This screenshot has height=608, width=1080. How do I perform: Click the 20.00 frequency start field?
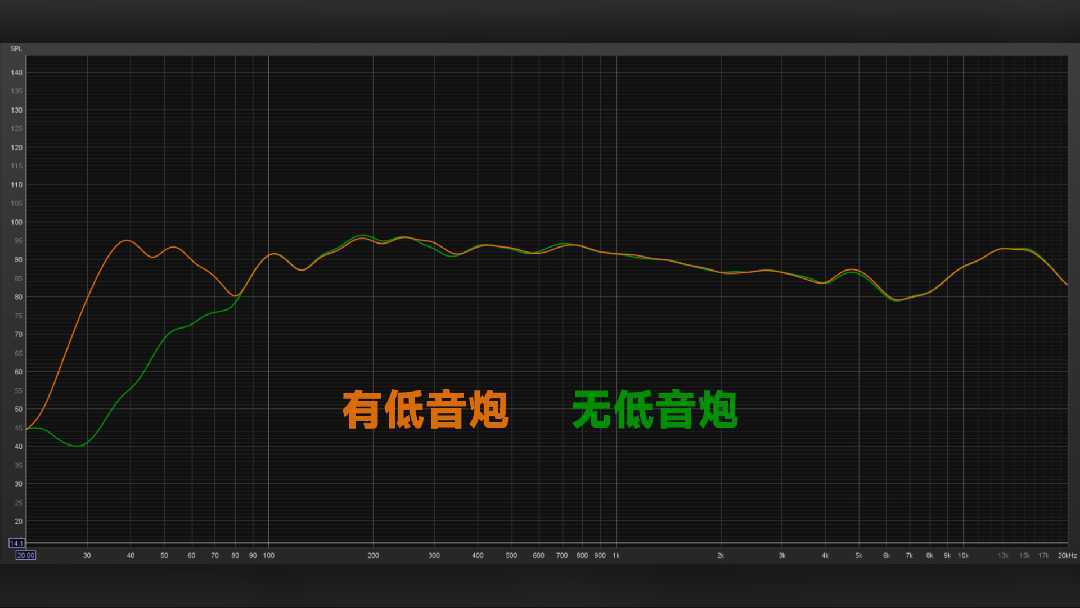[x=24, y=555]
